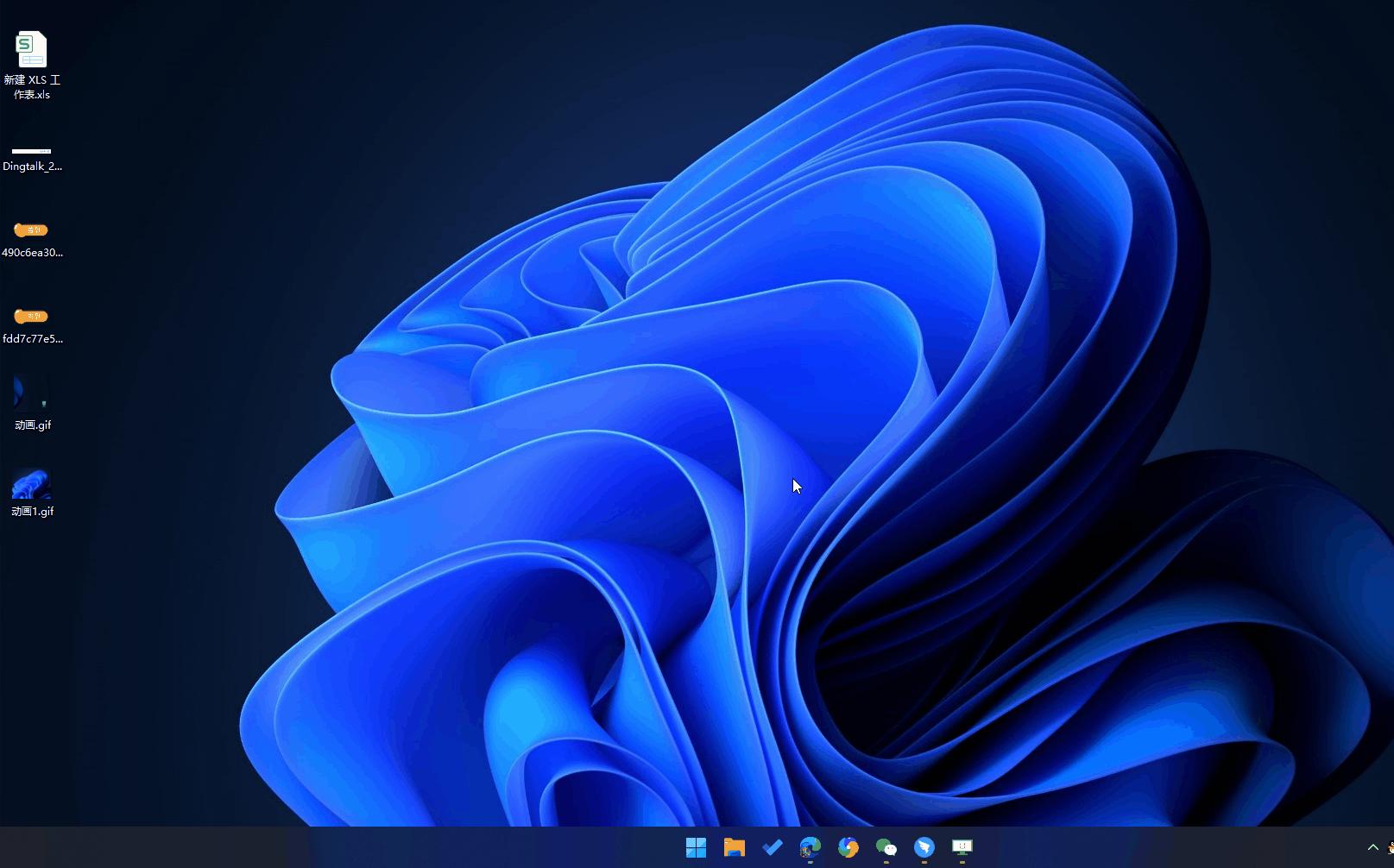Select the 动画.gif thumbnail on desktop
Viewport: 1394px width, 868px height.
[32, 393]
